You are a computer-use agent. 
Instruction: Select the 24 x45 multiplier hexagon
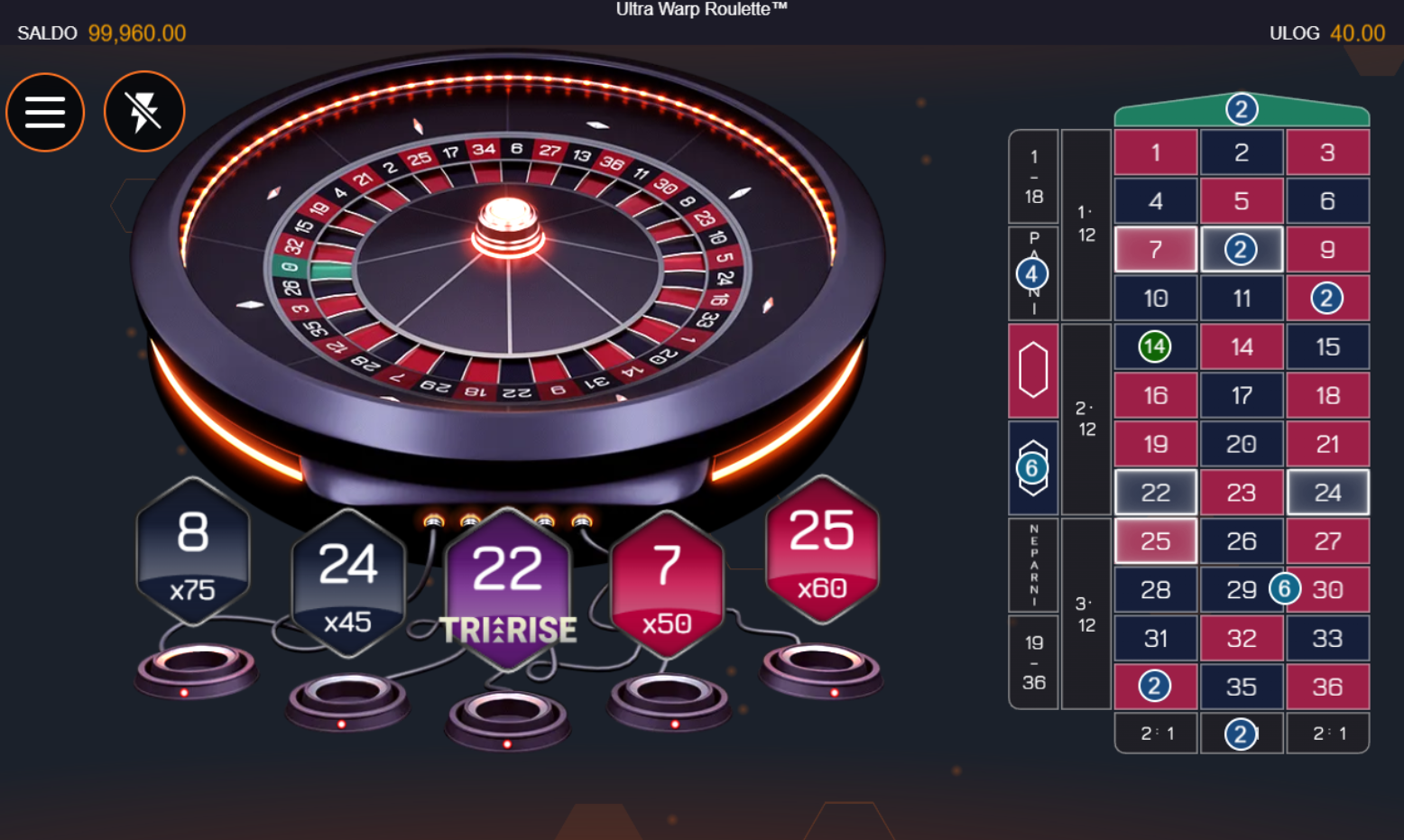(x=347, y=583)
